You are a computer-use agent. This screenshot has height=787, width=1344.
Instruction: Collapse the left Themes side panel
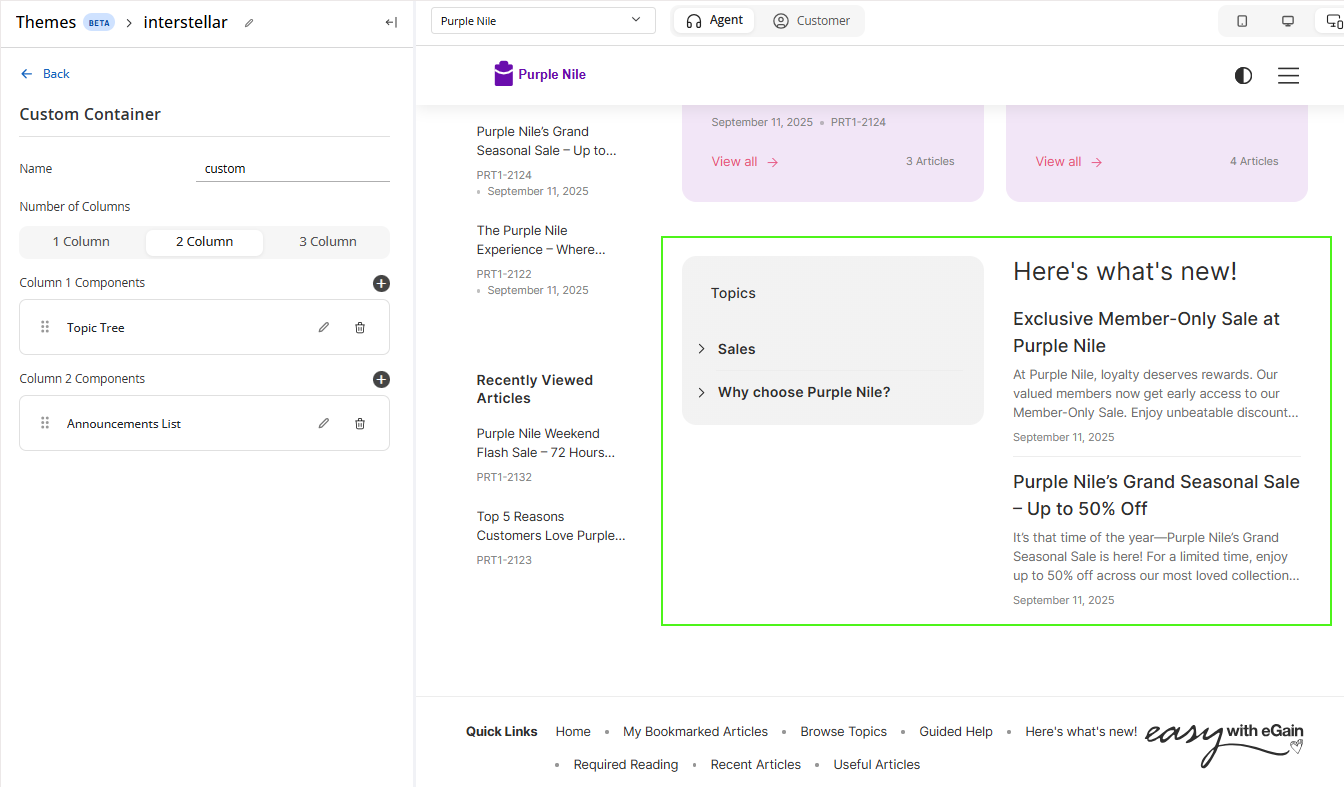391,23
